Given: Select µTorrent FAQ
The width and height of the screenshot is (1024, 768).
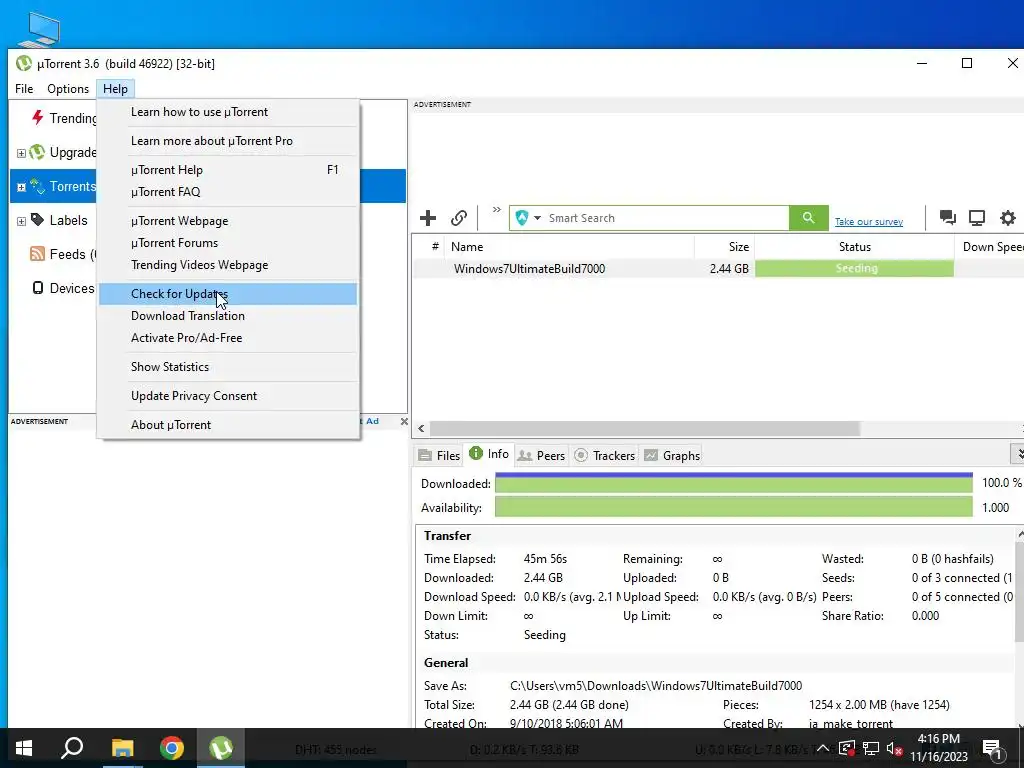Looking at the screenshot, I should click(228, 192).
